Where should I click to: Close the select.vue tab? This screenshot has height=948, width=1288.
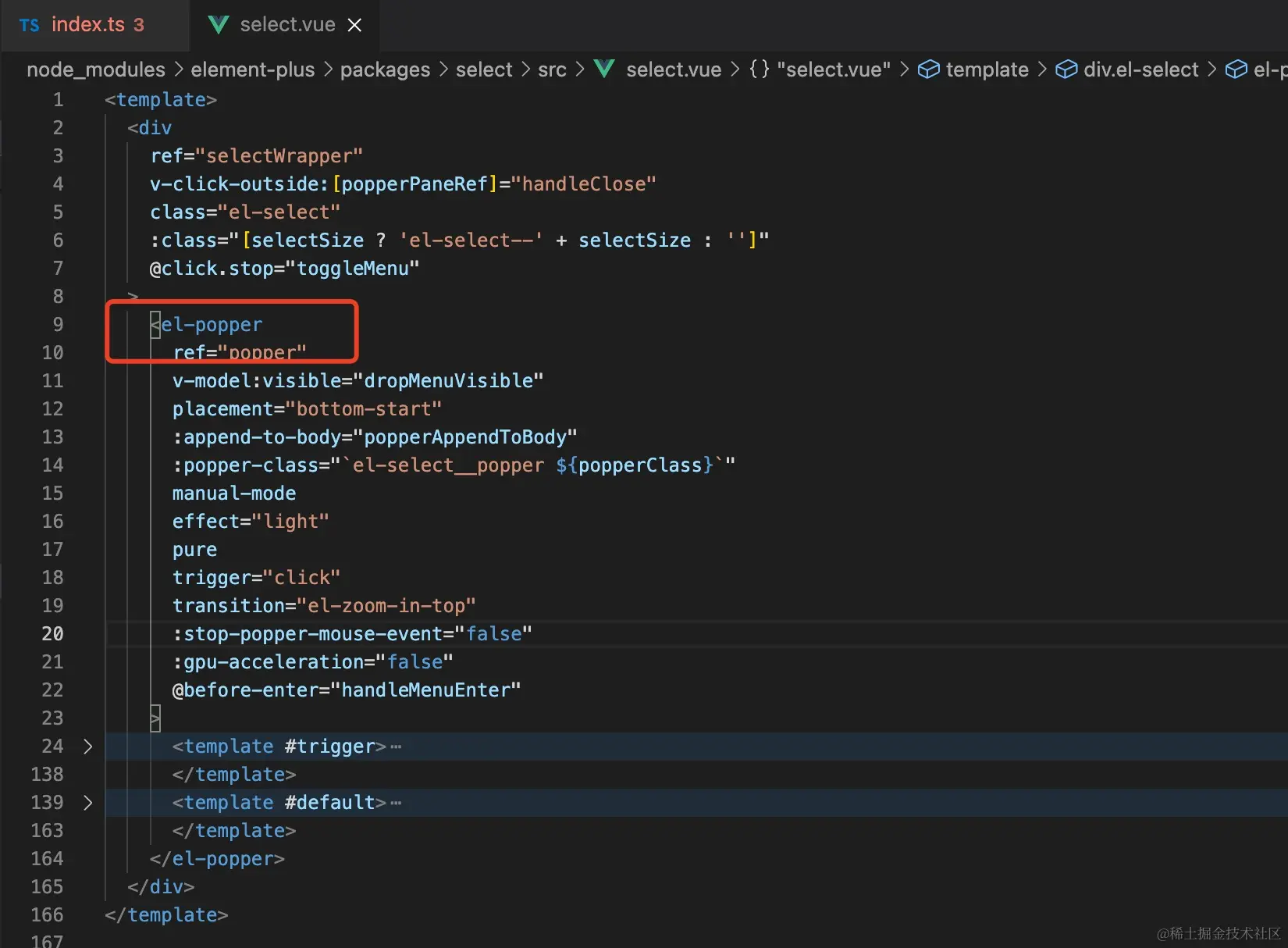354,25
